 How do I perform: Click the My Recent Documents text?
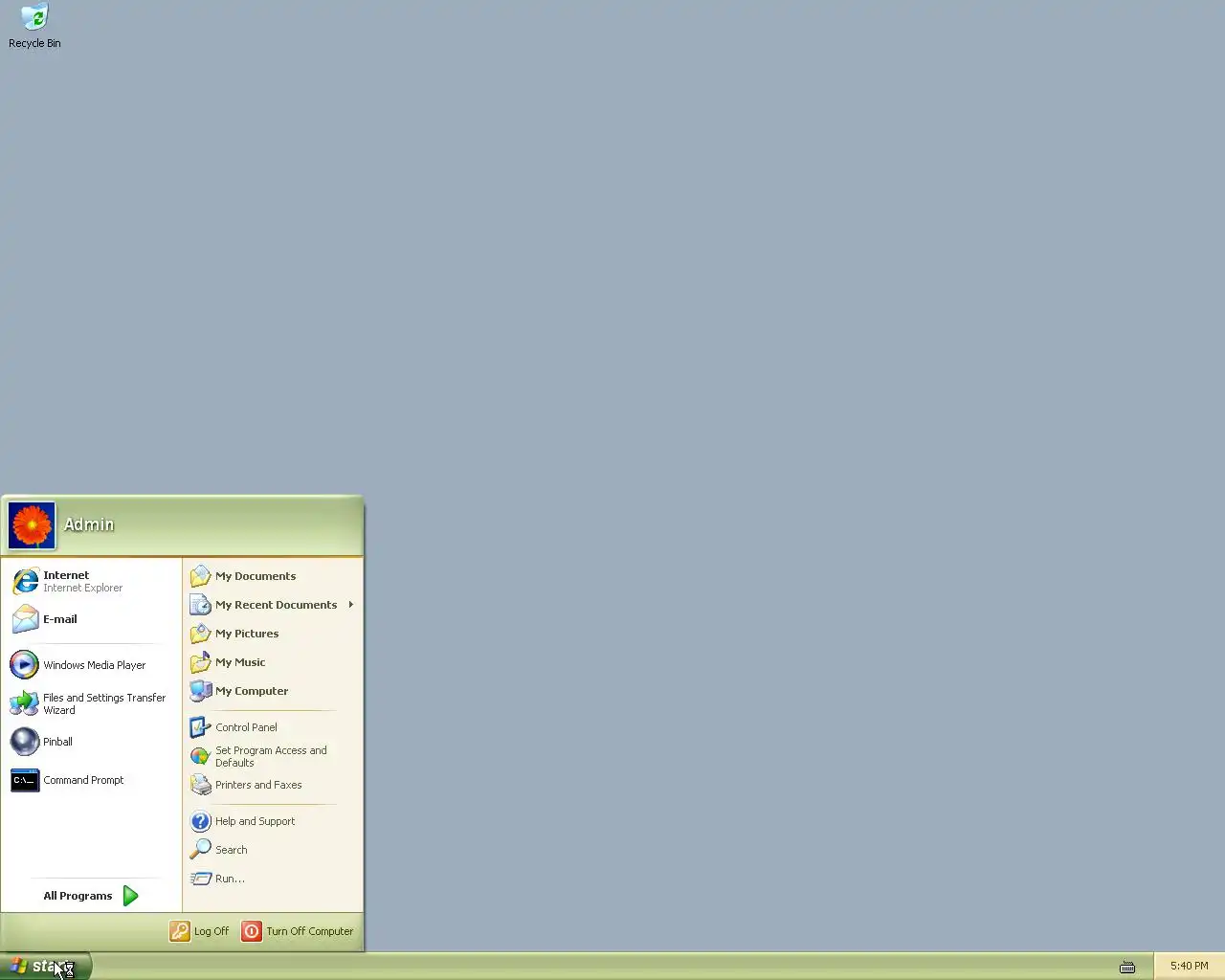point(276,605)
